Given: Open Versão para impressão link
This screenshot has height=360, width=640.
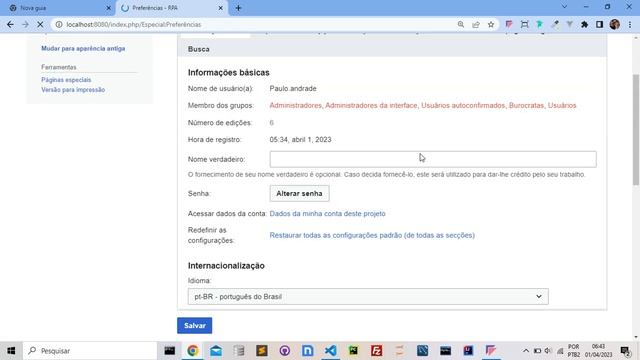Looking at the screenshot, I should point(73,90).
